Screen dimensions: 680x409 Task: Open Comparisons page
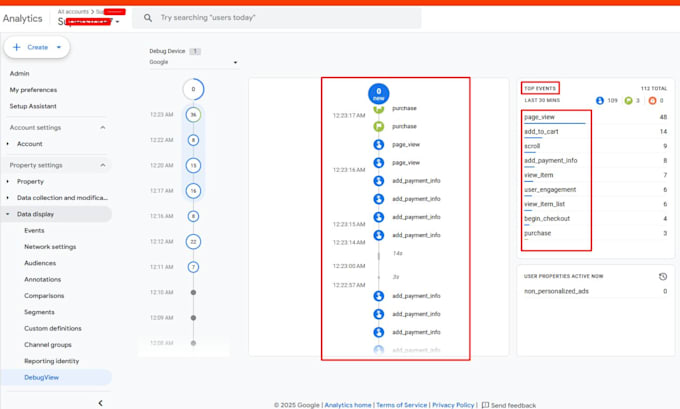point(44,295)
